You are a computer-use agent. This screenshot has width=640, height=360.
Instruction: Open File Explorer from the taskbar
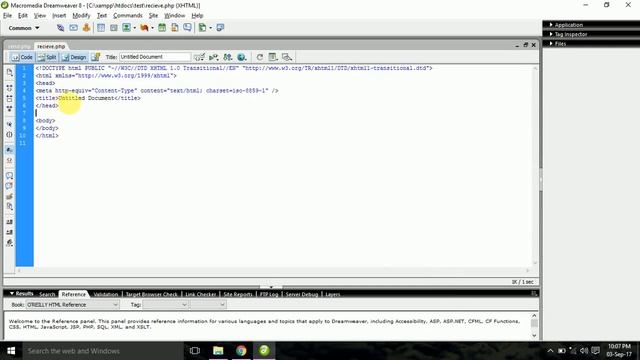point(218,351)
